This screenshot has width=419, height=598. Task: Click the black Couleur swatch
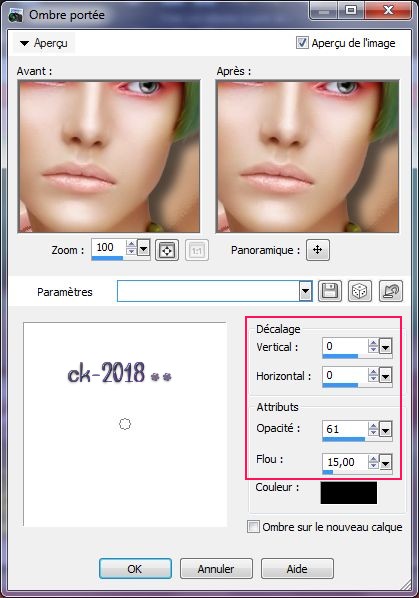[348, 492]
